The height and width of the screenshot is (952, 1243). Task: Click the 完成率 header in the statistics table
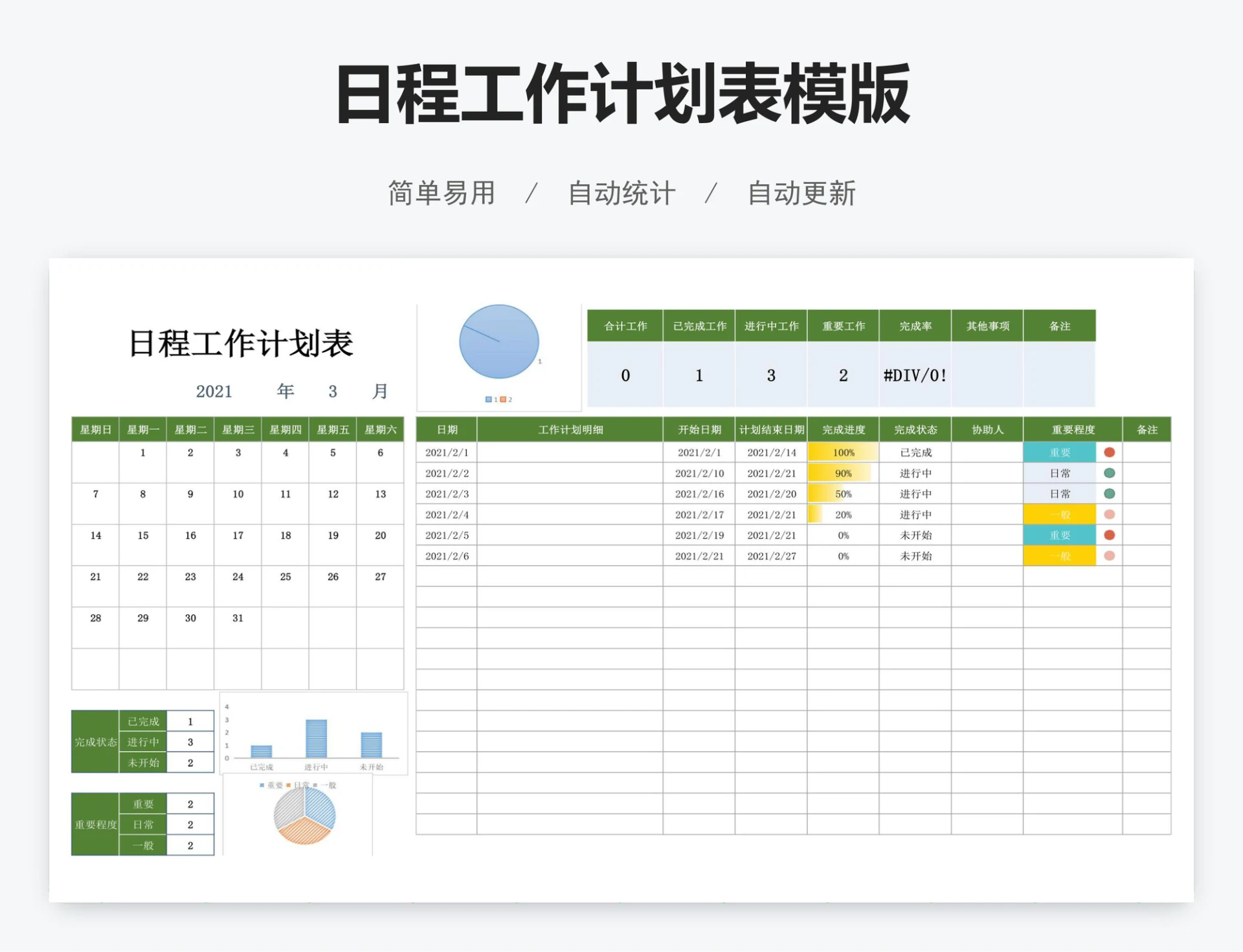[x=915, y=326]
